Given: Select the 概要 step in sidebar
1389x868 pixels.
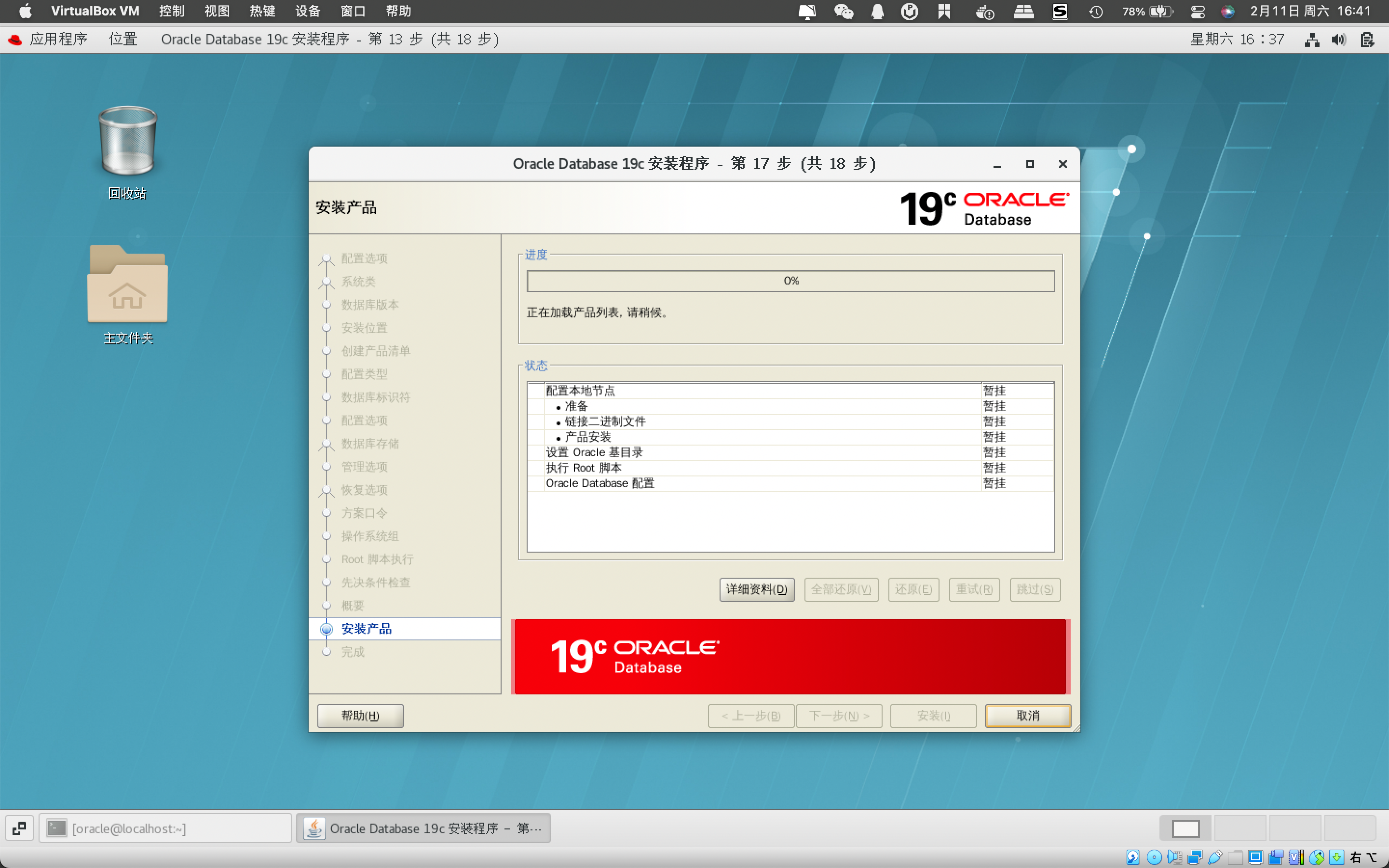Looking at the screenshot, I should point(353,605).
